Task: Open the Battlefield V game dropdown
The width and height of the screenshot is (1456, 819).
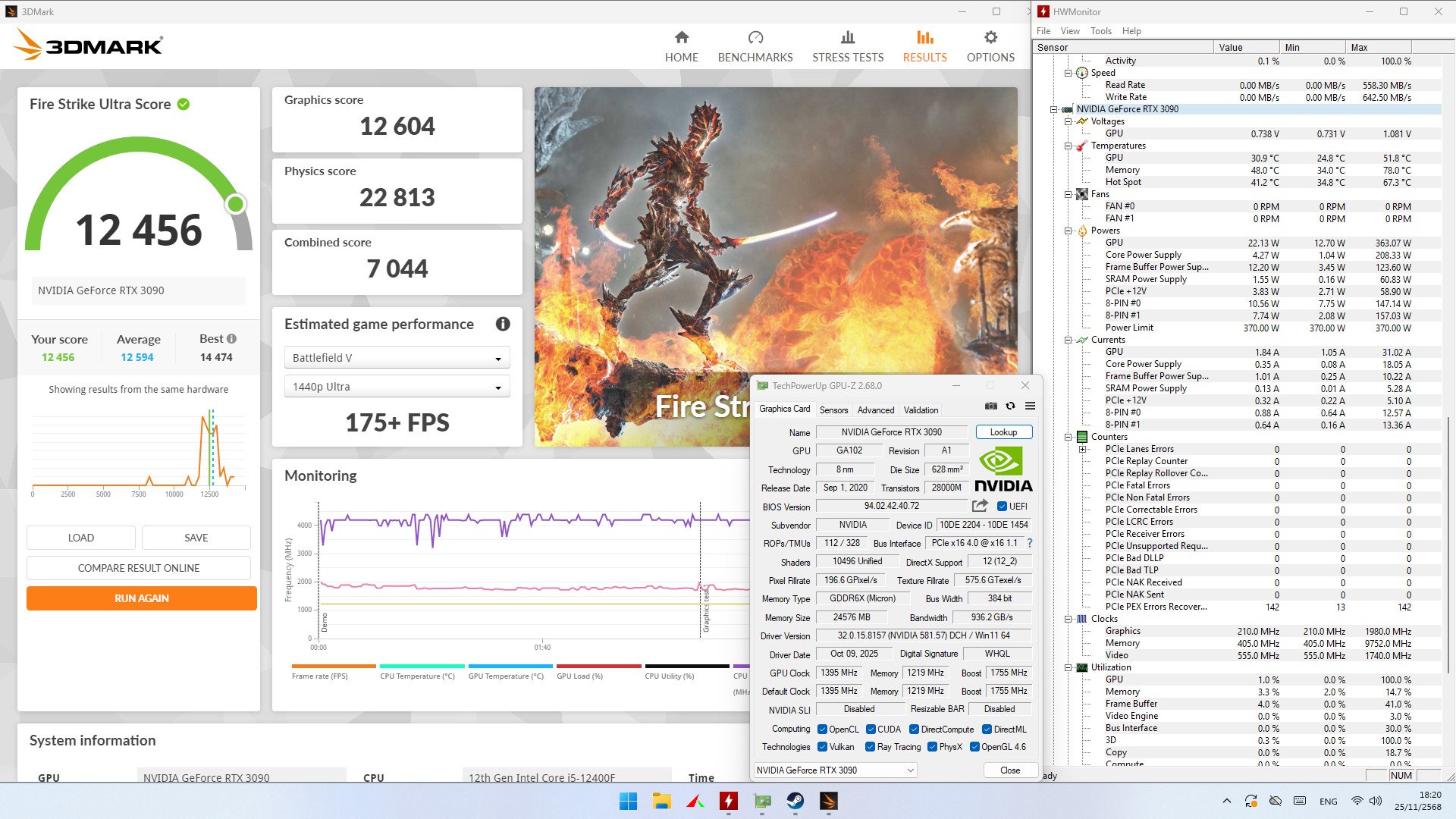Action: [x=397, y=358]
